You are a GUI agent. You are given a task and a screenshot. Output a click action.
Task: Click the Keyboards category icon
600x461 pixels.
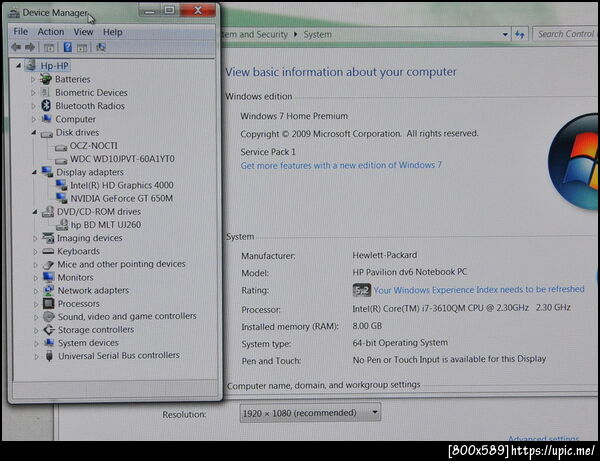48,251
